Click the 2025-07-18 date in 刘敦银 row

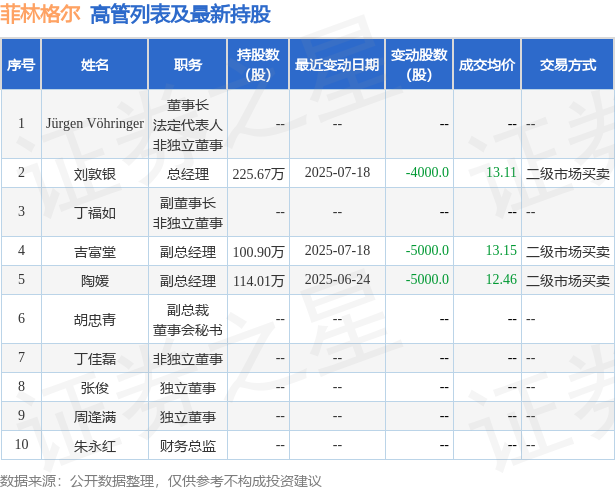tap(337, 172)
